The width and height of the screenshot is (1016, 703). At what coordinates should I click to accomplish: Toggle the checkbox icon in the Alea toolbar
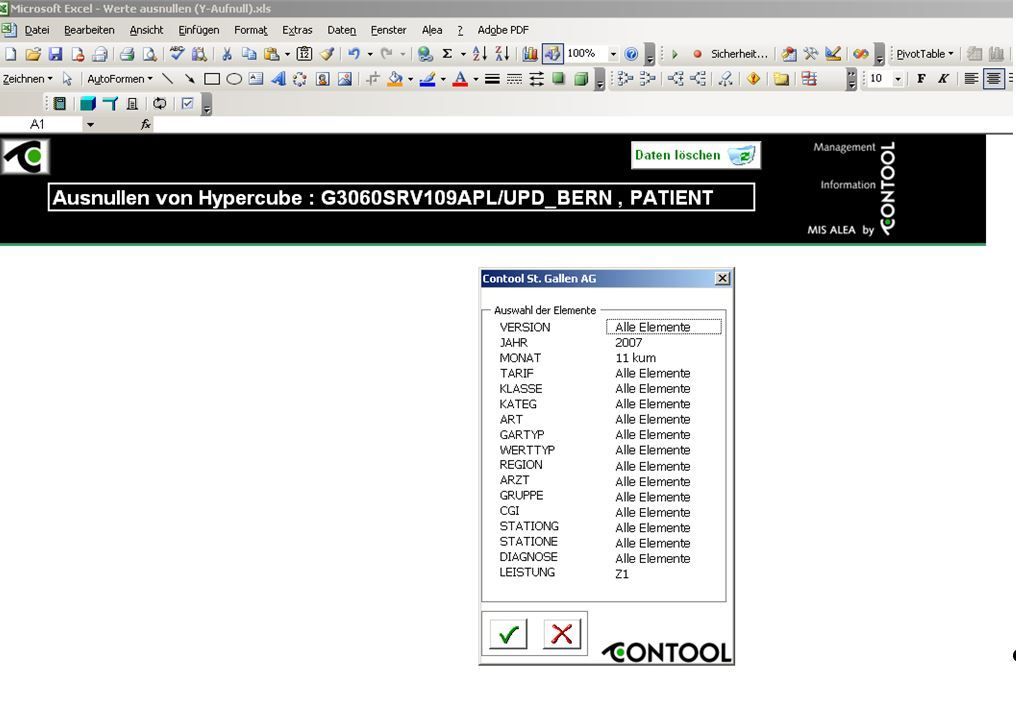click(x=187, y=103)
